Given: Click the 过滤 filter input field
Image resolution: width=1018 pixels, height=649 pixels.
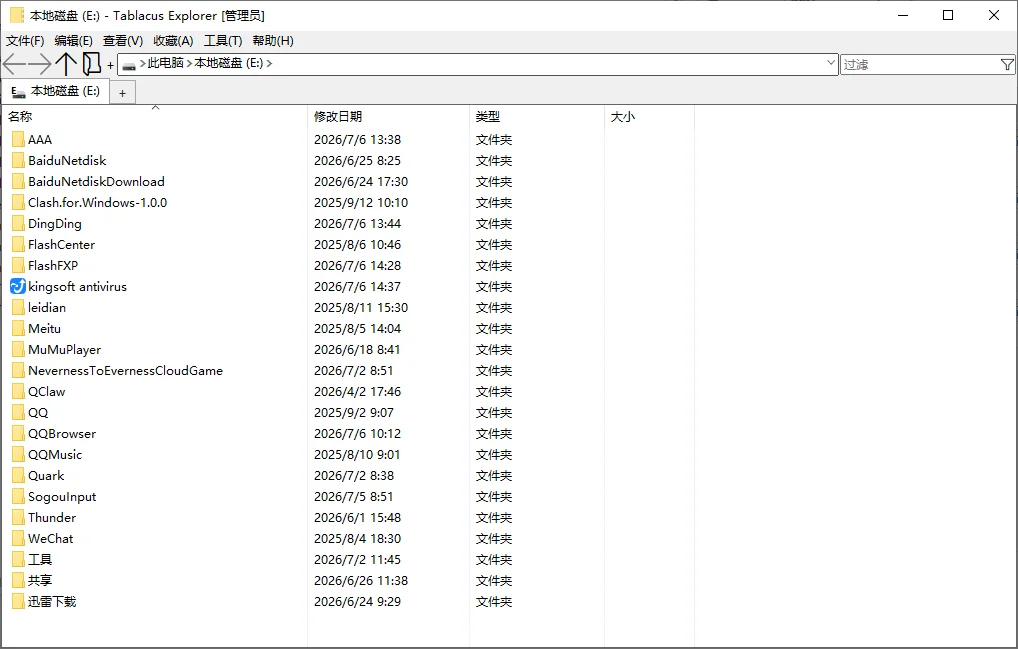Looking at the screenshot, I should [x=920, y=64].
